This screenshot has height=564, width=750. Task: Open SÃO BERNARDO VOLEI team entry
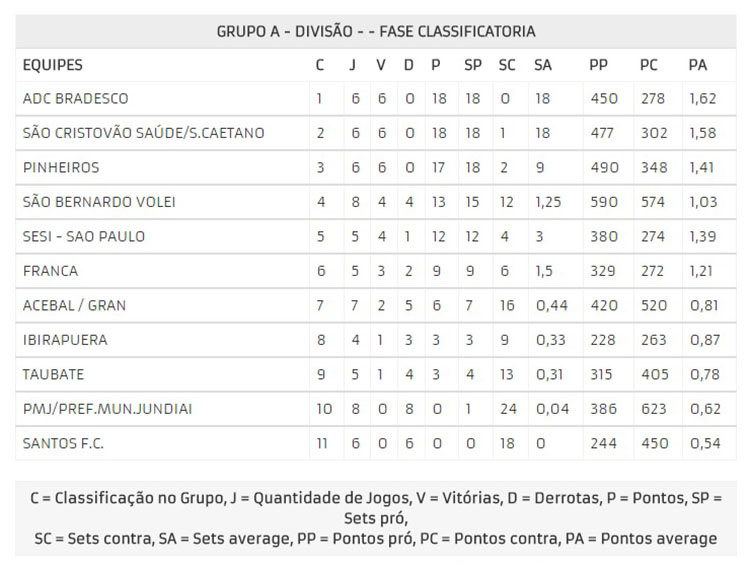coord(99,202)
